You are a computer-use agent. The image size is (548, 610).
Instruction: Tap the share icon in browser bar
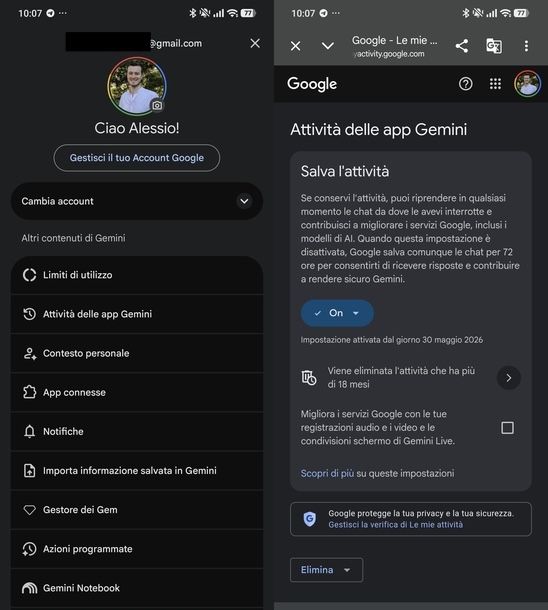pyautogui.click(x=462, y=46)
